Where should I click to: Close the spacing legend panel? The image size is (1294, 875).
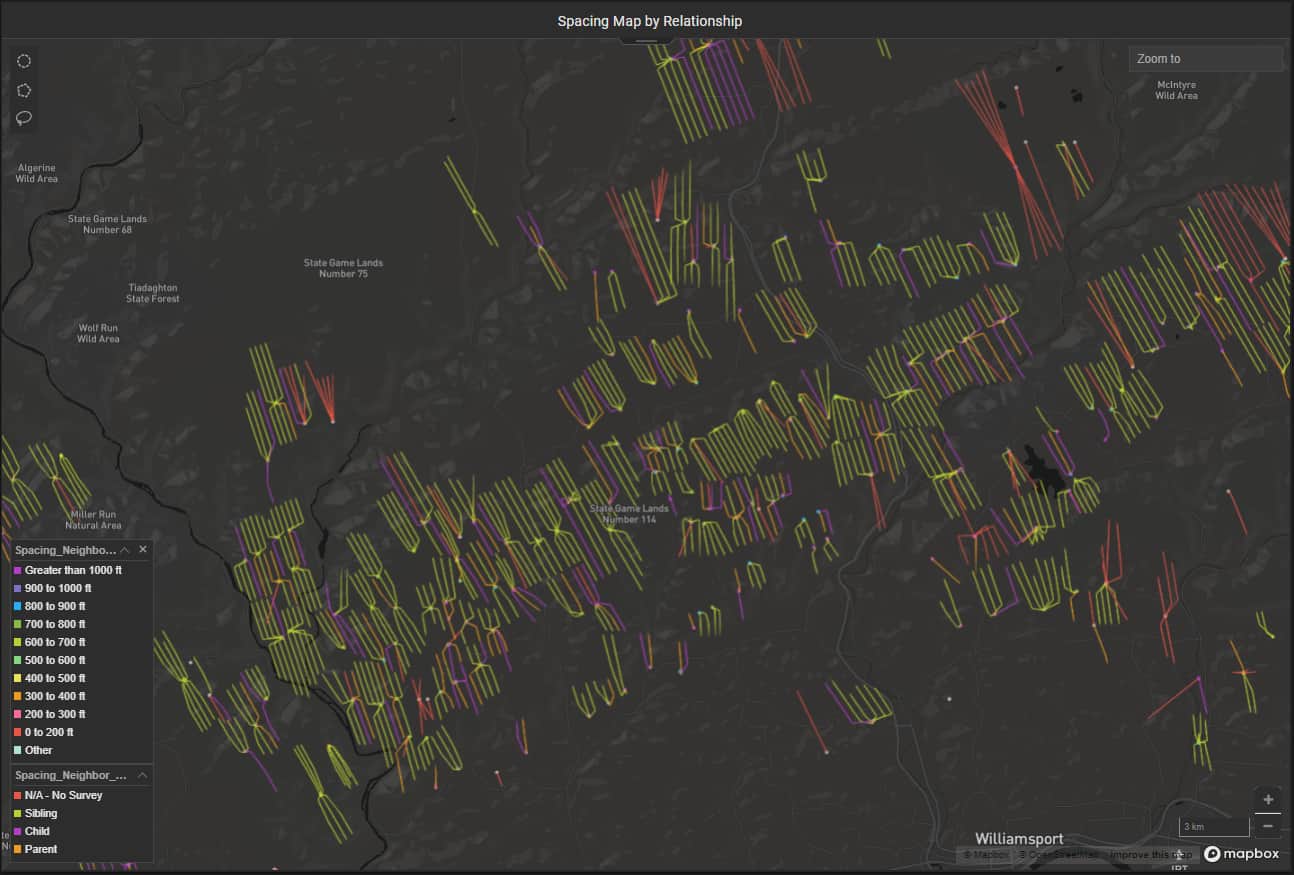(143, 550)
